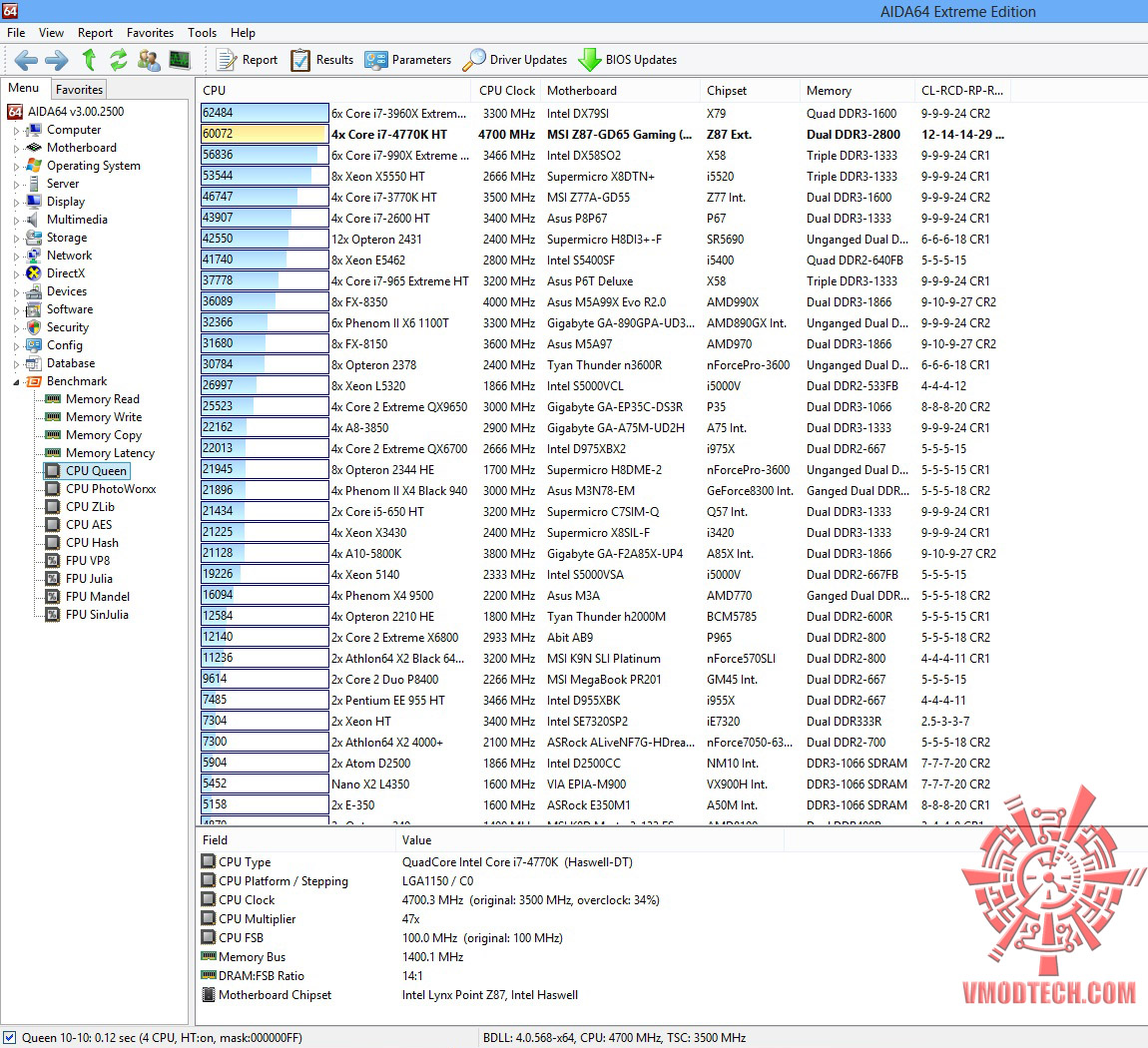Expand the Software node arrow
This screenshot has width=1148, height=1048.
pos(17,309)
